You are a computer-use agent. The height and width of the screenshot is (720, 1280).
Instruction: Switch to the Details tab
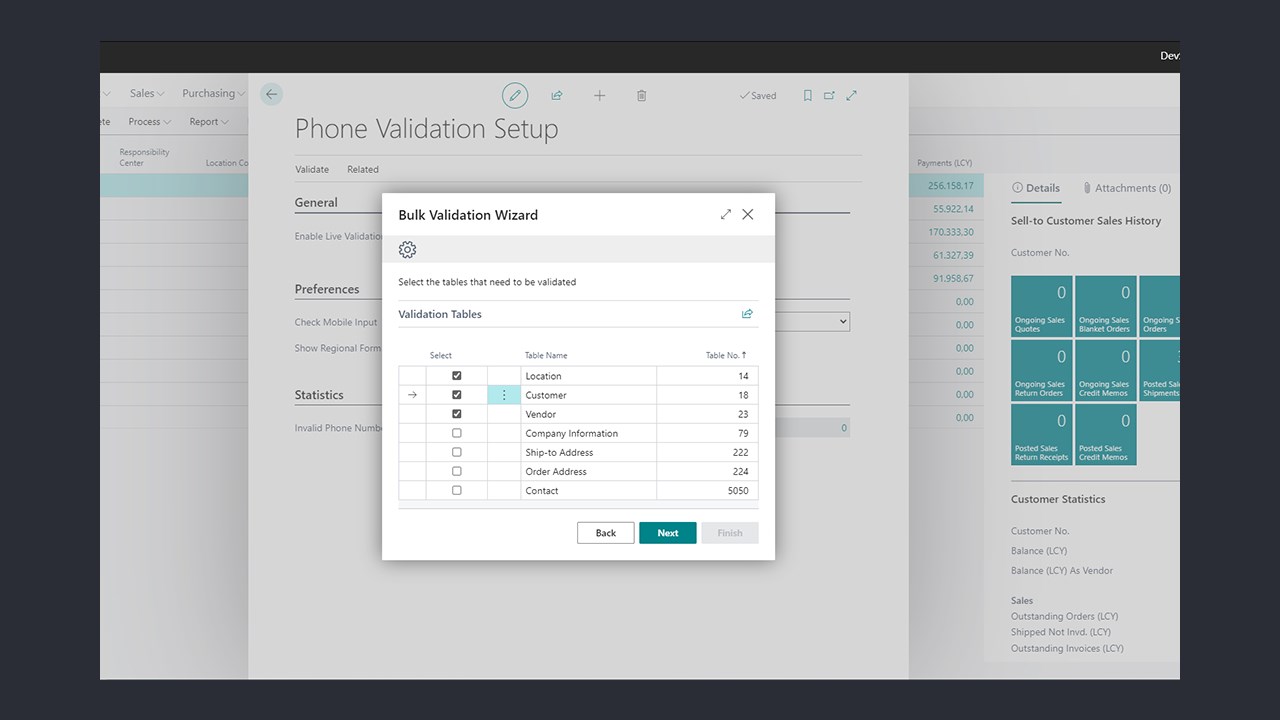1036,188
